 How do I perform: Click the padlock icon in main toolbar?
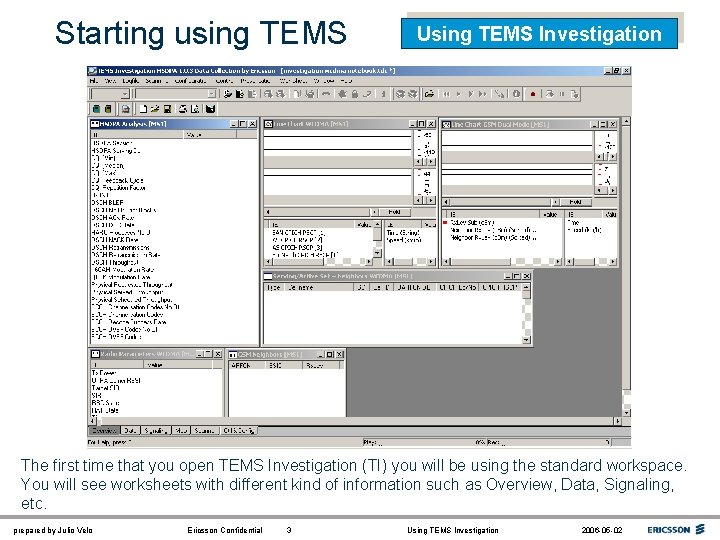pos(354,94)
